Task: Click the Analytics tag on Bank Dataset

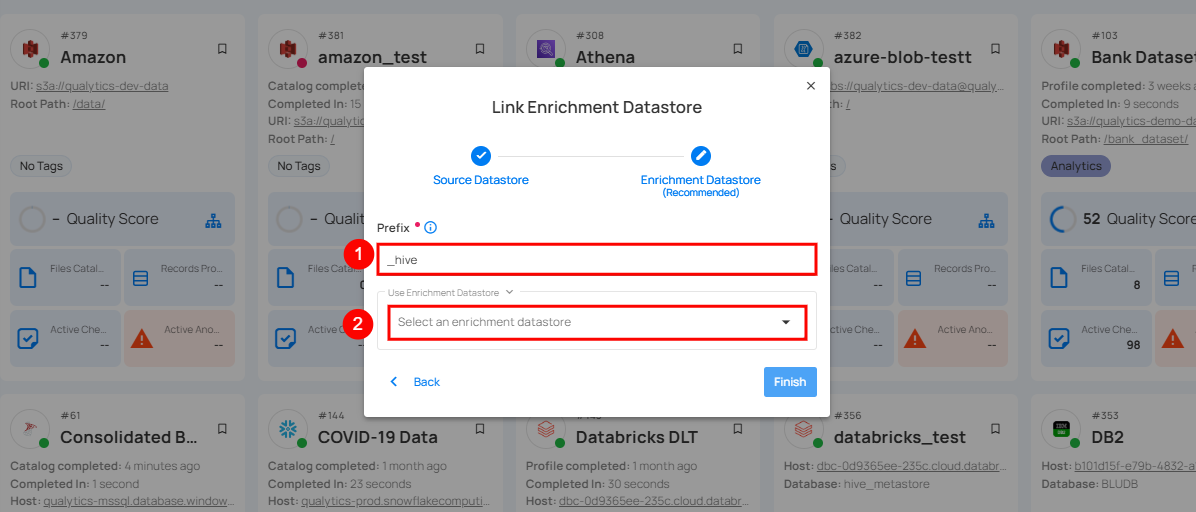Action: pos(1076,166)
